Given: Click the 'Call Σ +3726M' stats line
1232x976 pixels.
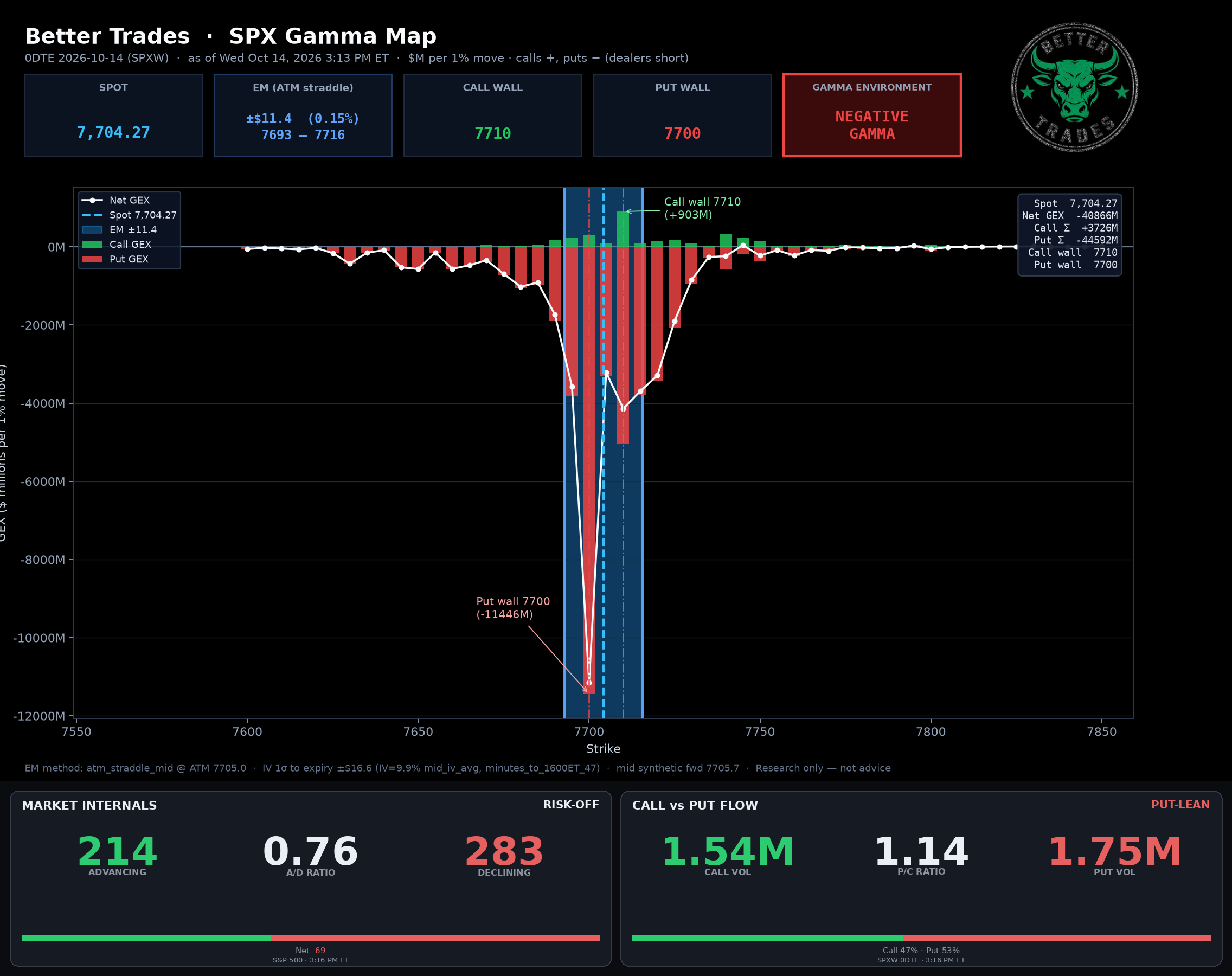Looking at the screenshot, I should click(x=1075, y=228).
